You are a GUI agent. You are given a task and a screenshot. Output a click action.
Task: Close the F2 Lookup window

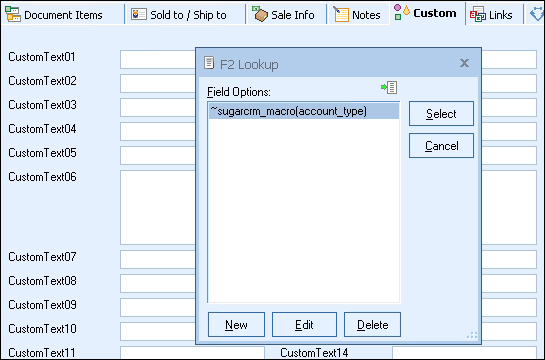tap(464, 63)
